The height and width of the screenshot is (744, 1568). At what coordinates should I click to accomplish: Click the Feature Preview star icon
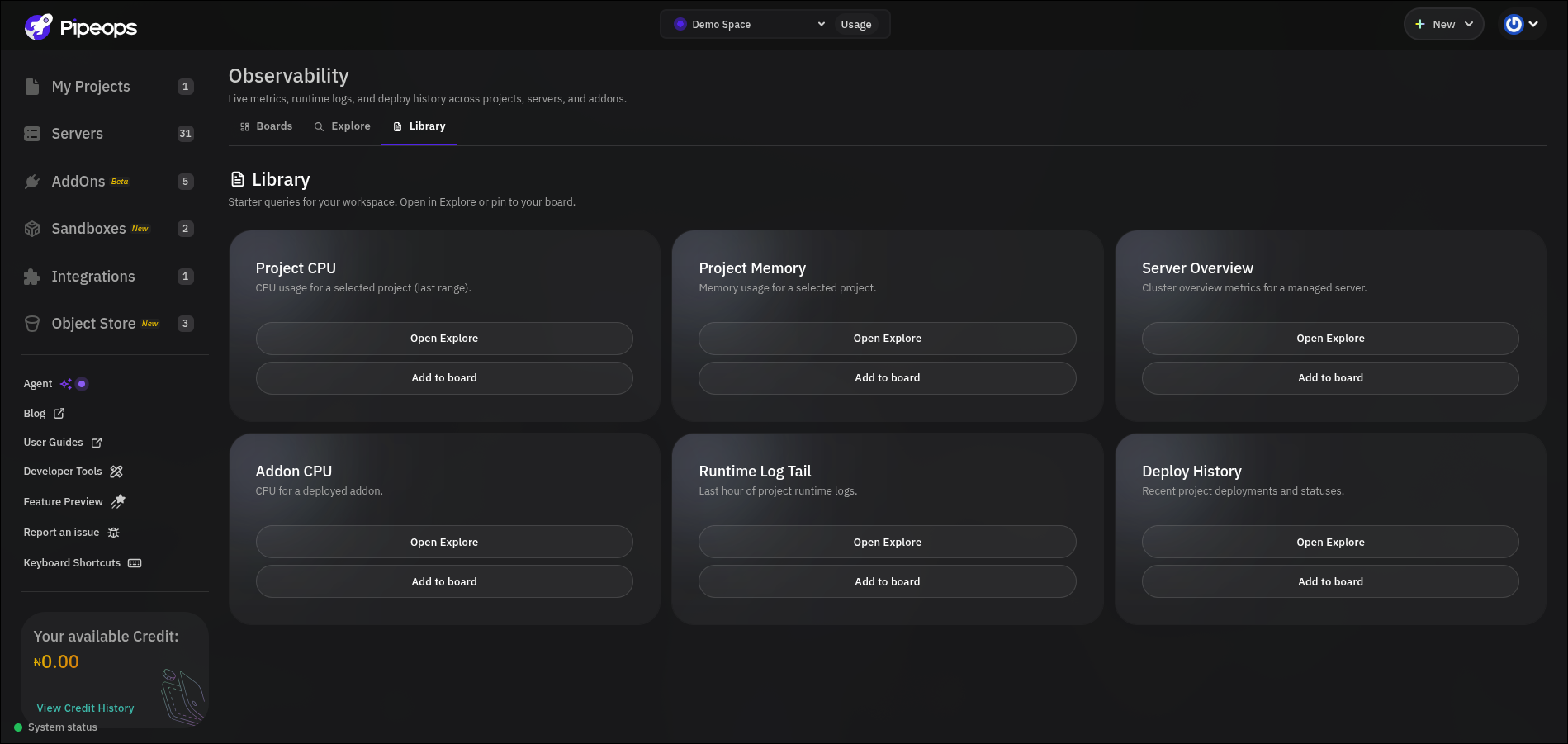click(x=119, y=501)
